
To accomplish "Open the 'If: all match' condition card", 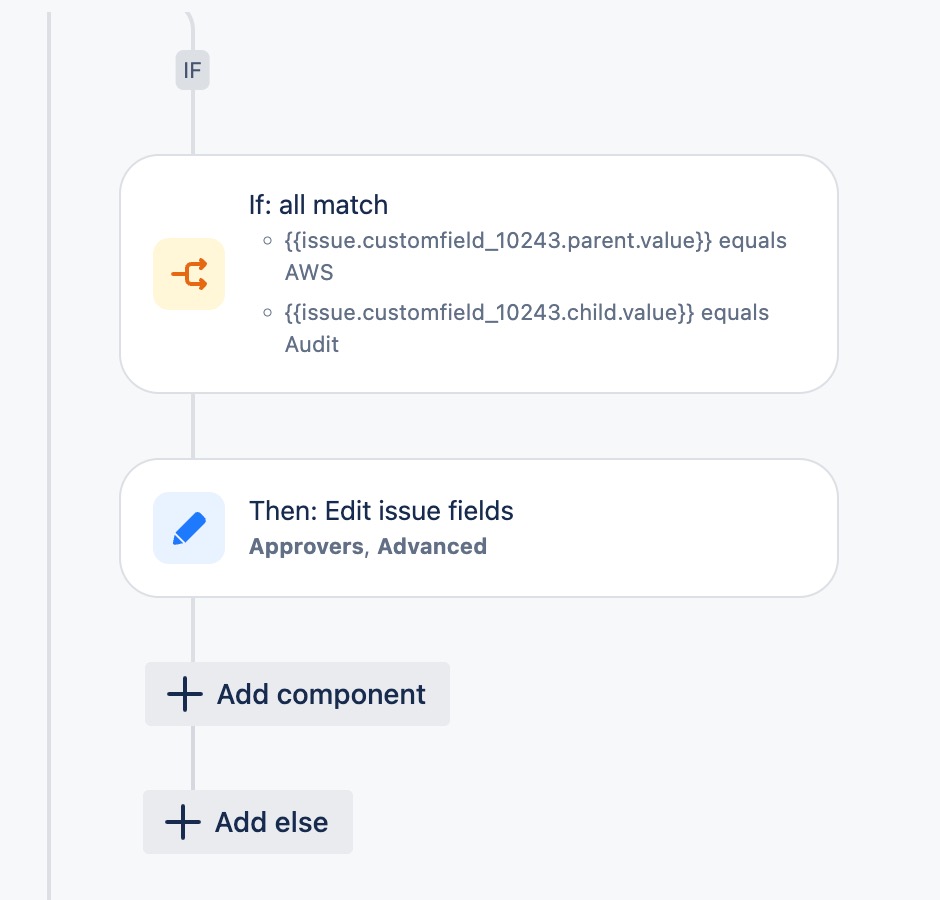I will (x=479, y=274).
